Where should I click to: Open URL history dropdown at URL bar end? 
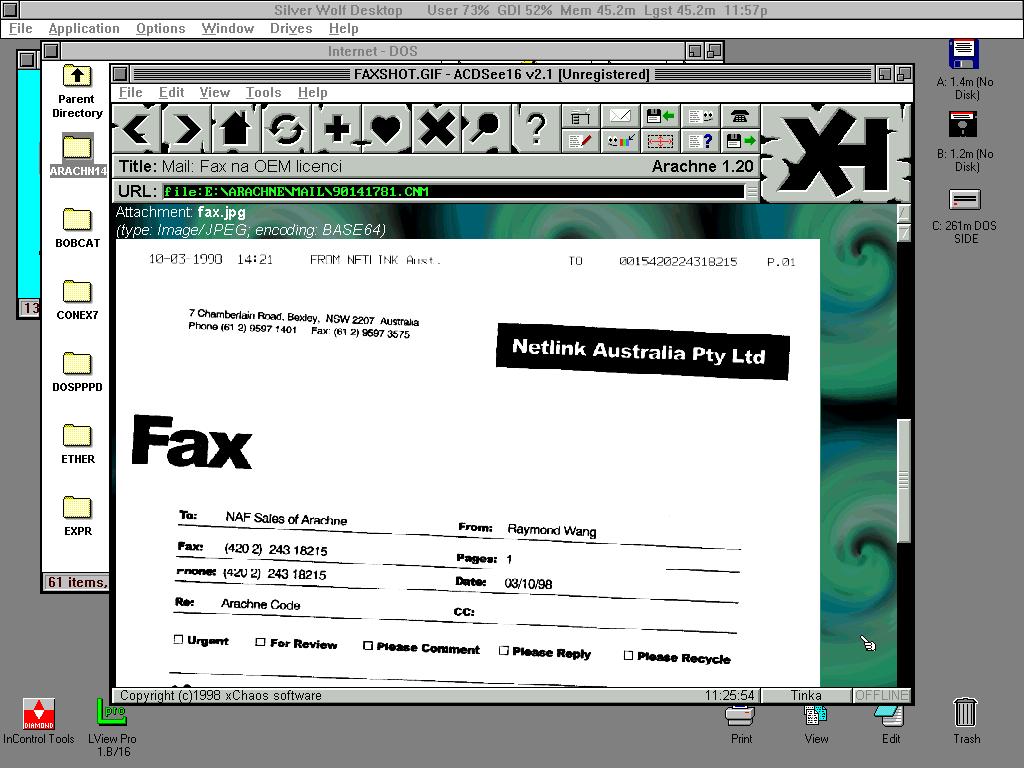pyautogui.click(x=751, y=191)
